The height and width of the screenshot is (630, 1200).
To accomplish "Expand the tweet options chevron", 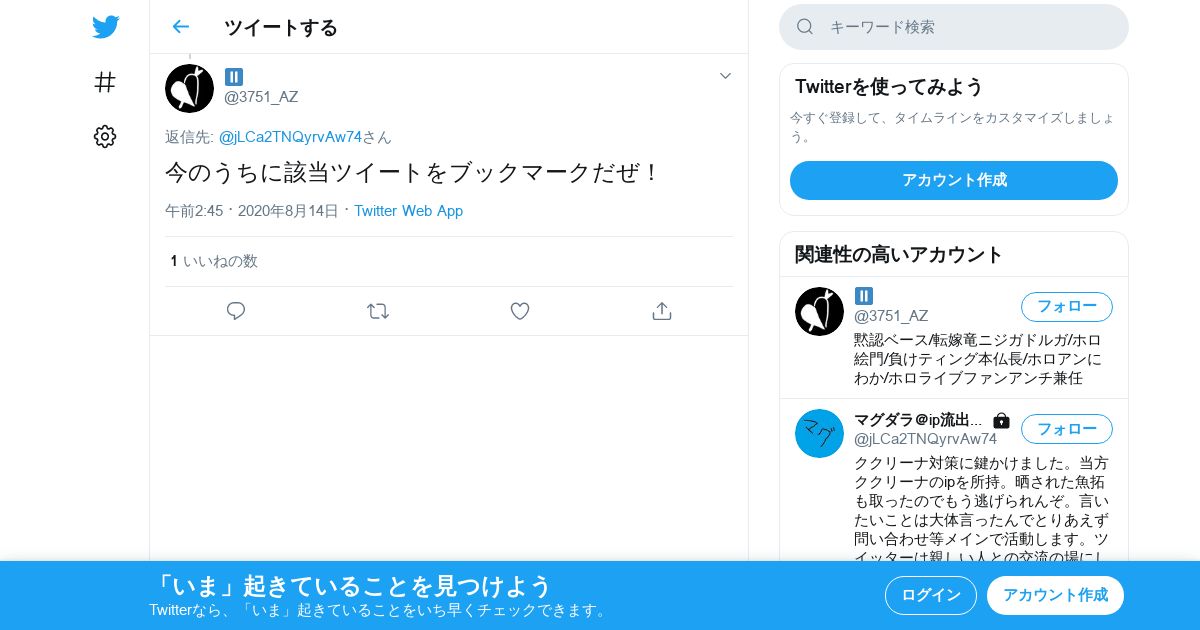I will [x=726, y=76].
